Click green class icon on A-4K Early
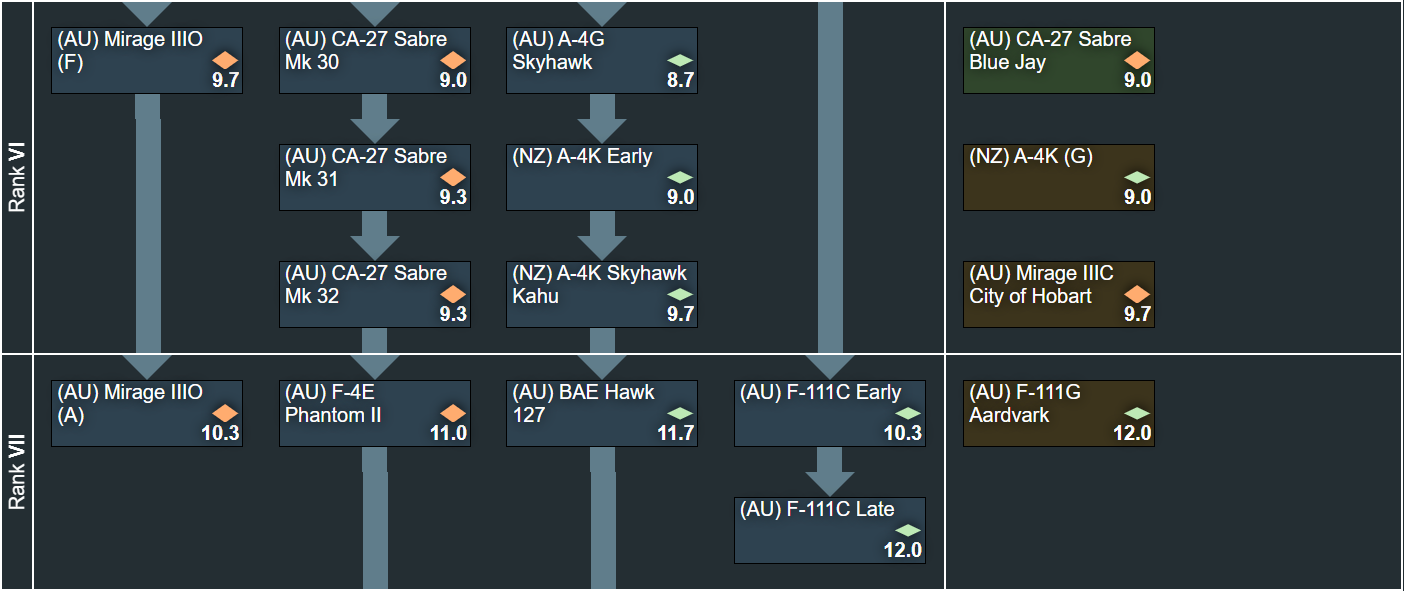This screenshot has width=1404, height=591. [x=681, y=177]
